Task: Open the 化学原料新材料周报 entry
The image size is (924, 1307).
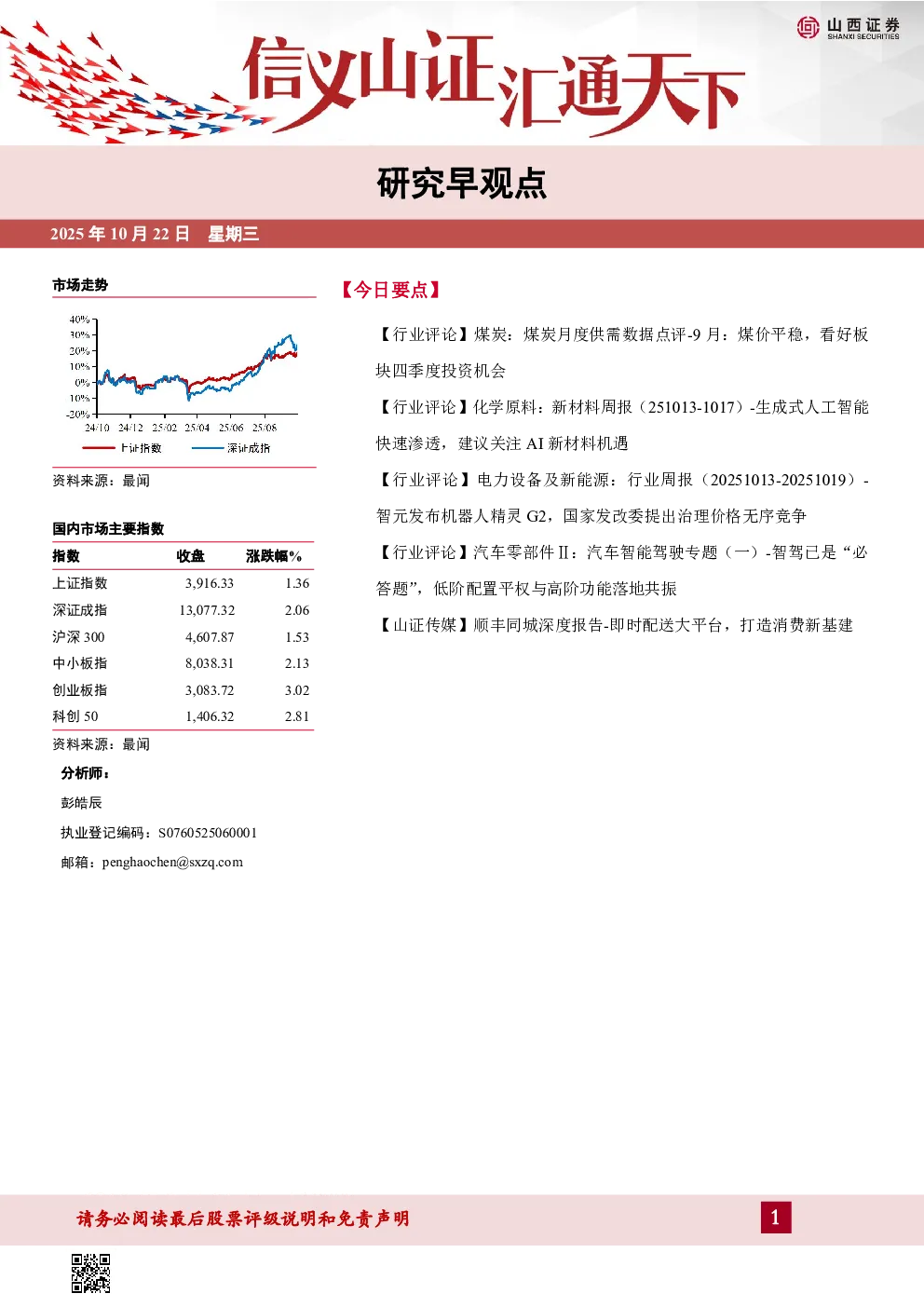Action: click(x=622, y=425)
